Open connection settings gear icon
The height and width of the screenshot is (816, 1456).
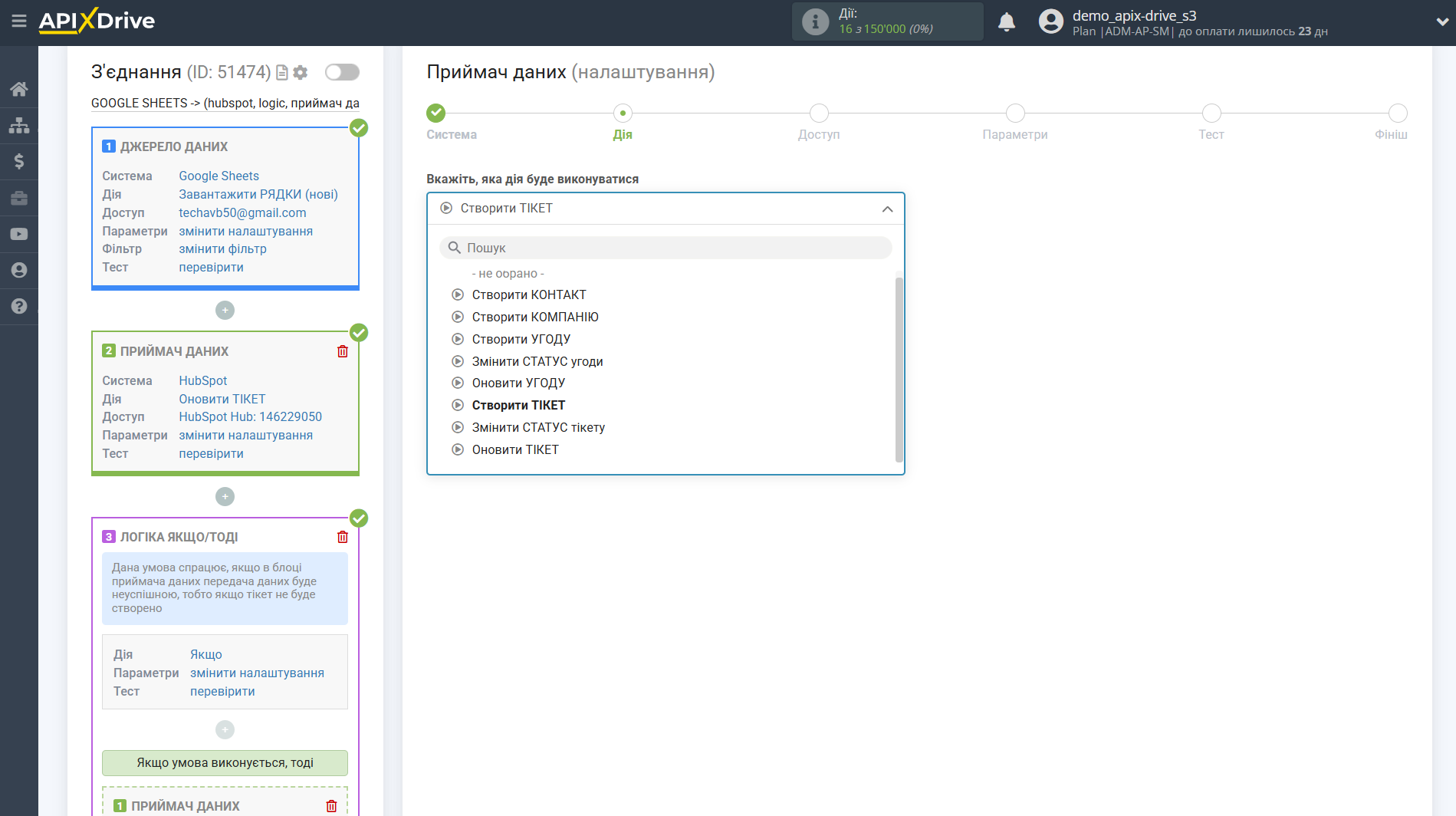[301, 72]
